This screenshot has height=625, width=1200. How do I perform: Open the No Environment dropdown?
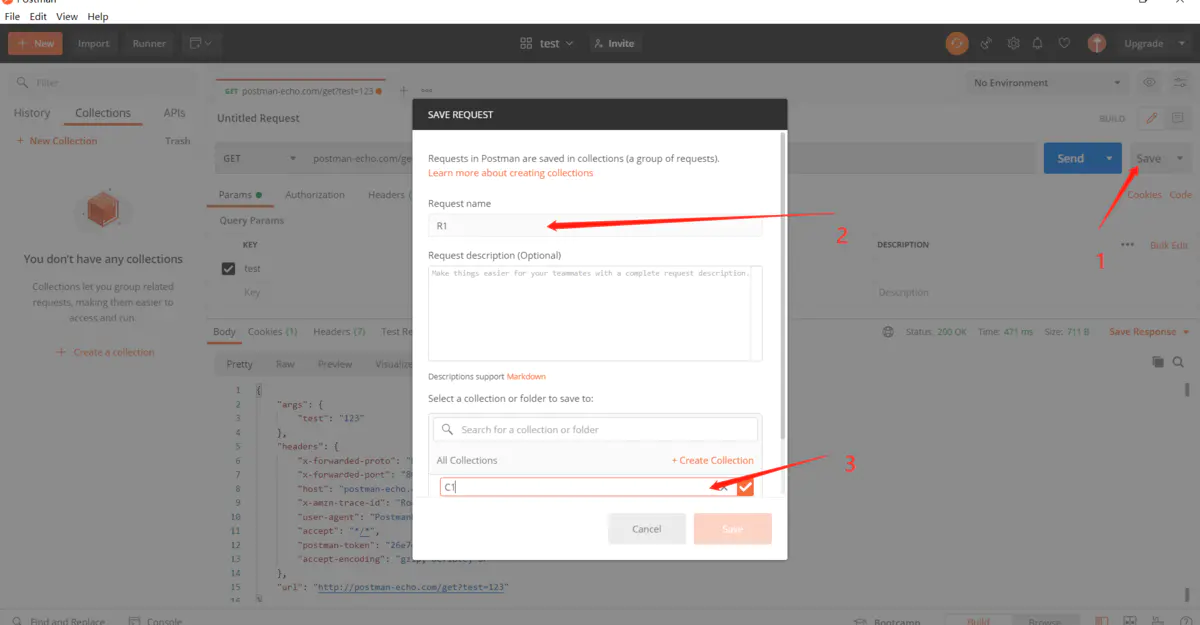(x=1047, y=83)
